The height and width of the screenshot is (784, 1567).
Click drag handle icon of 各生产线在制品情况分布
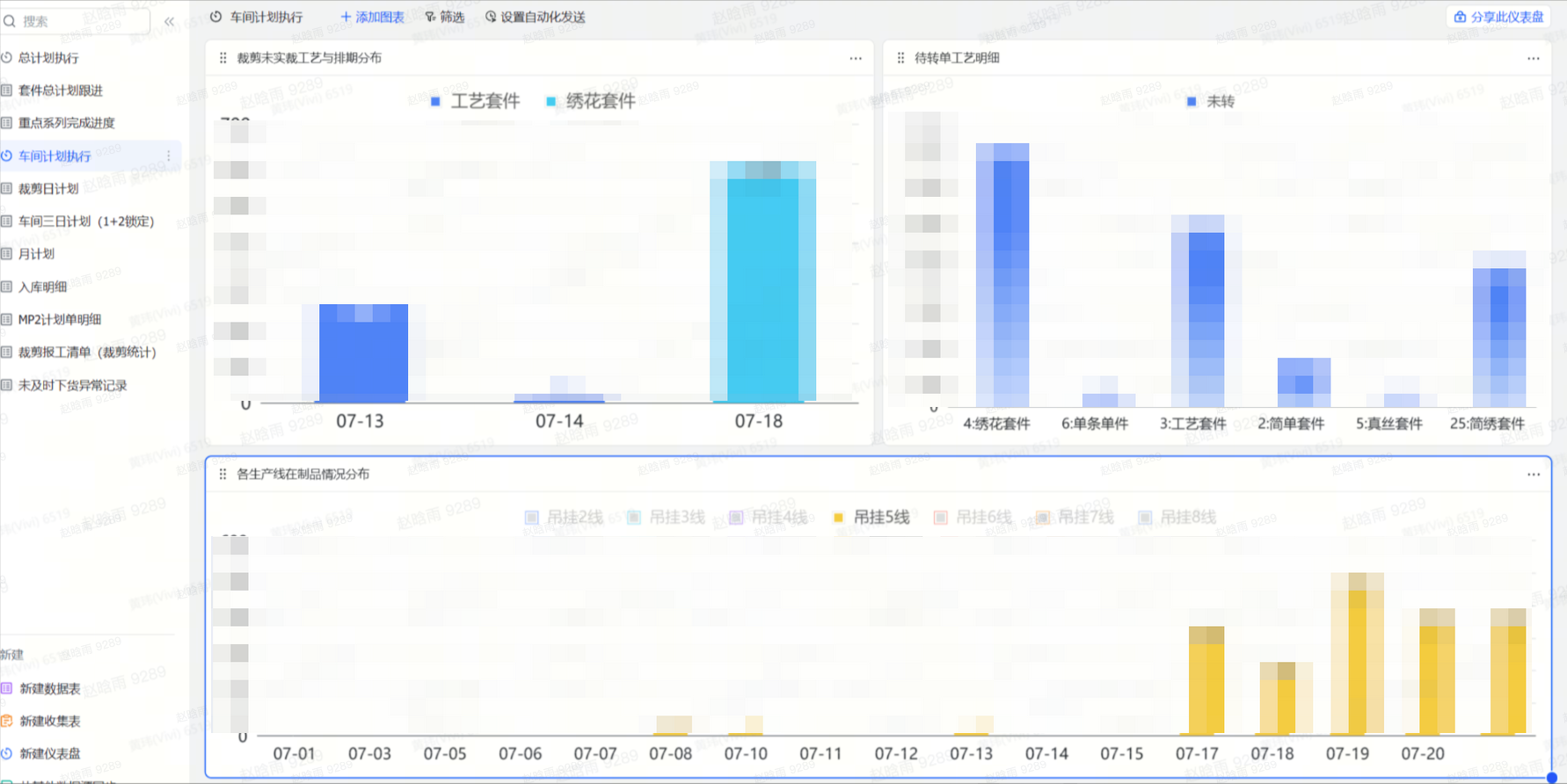[222, 475]
